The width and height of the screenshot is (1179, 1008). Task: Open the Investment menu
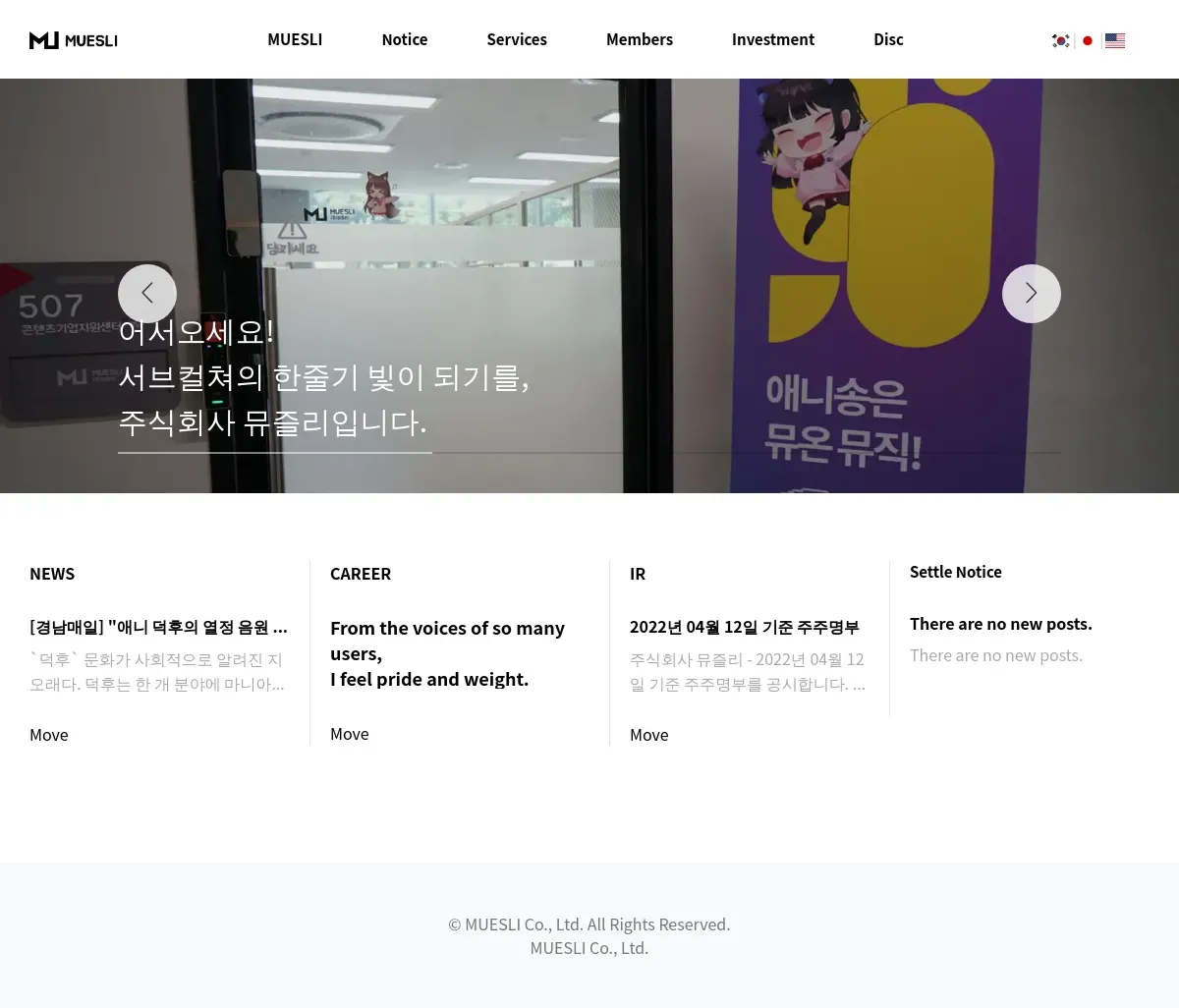[773, 39]
